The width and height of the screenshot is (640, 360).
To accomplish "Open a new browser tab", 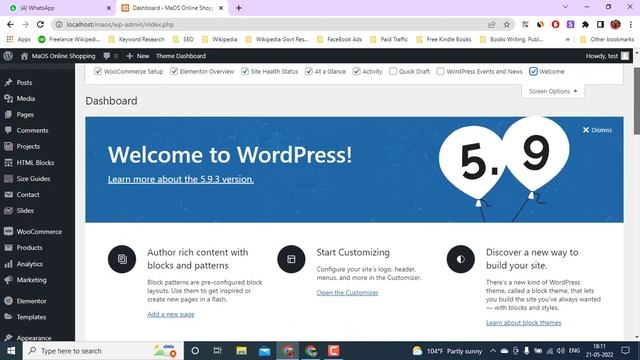I will click(239, 8).
